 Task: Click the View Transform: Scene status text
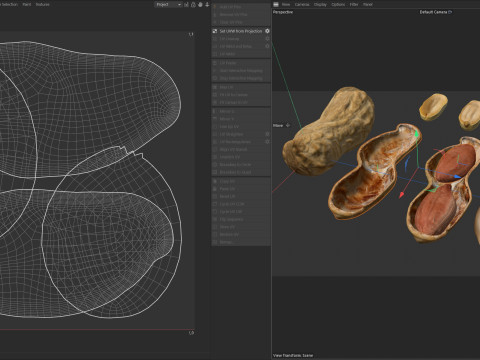click(293, 355)
